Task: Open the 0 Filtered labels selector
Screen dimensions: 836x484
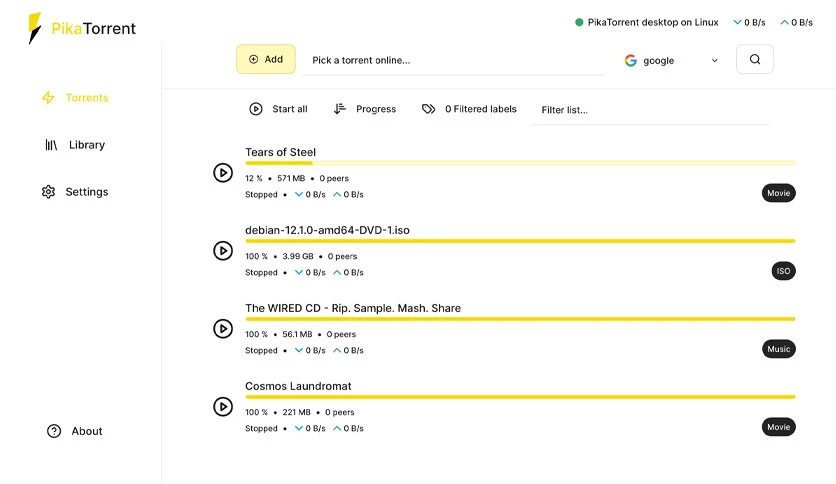Action: (469, 109)
